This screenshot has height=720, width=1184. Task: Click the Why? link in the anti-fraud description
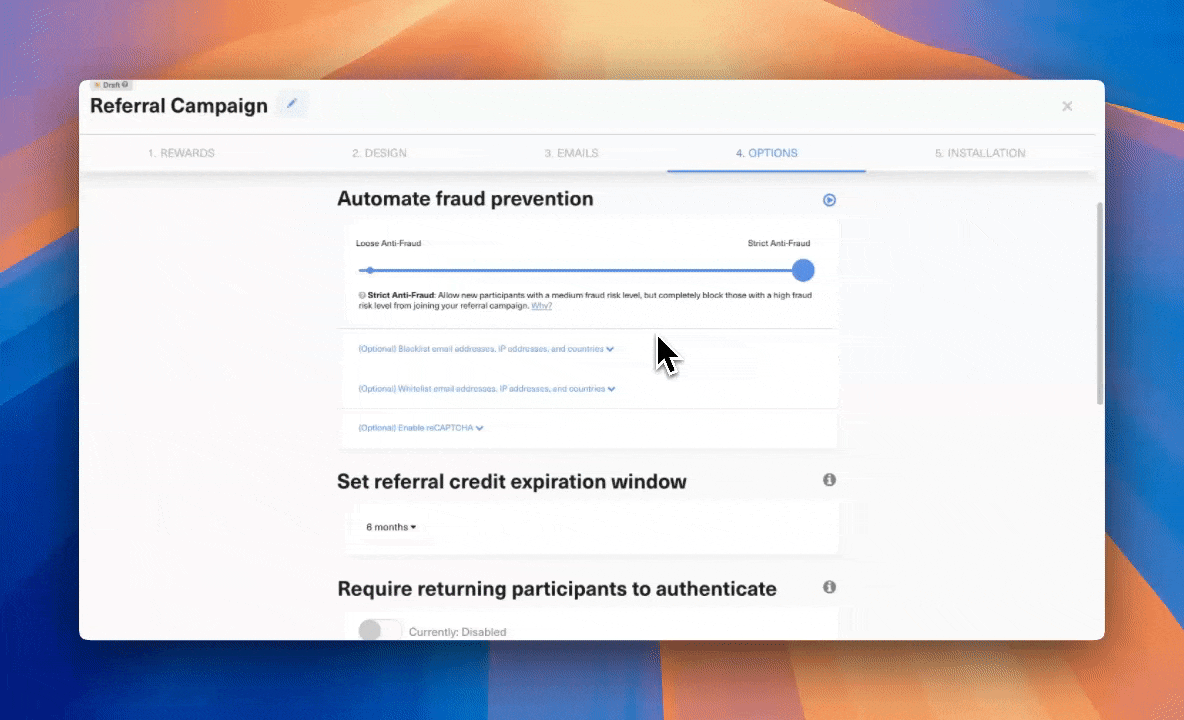pyautogui.click(x=540, y=306)
